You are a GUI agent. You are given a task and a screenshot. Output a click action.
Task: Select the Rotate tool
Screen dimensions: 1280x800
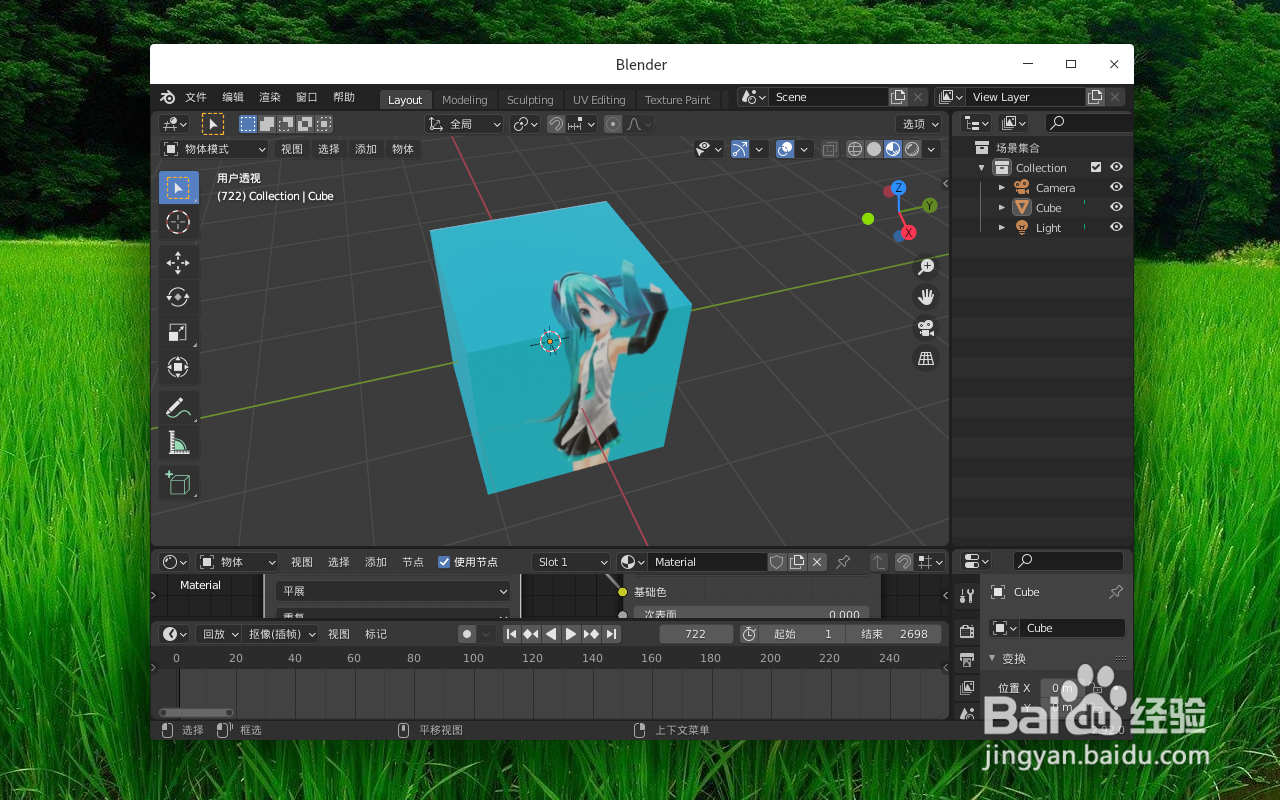[x=178, y=297]
